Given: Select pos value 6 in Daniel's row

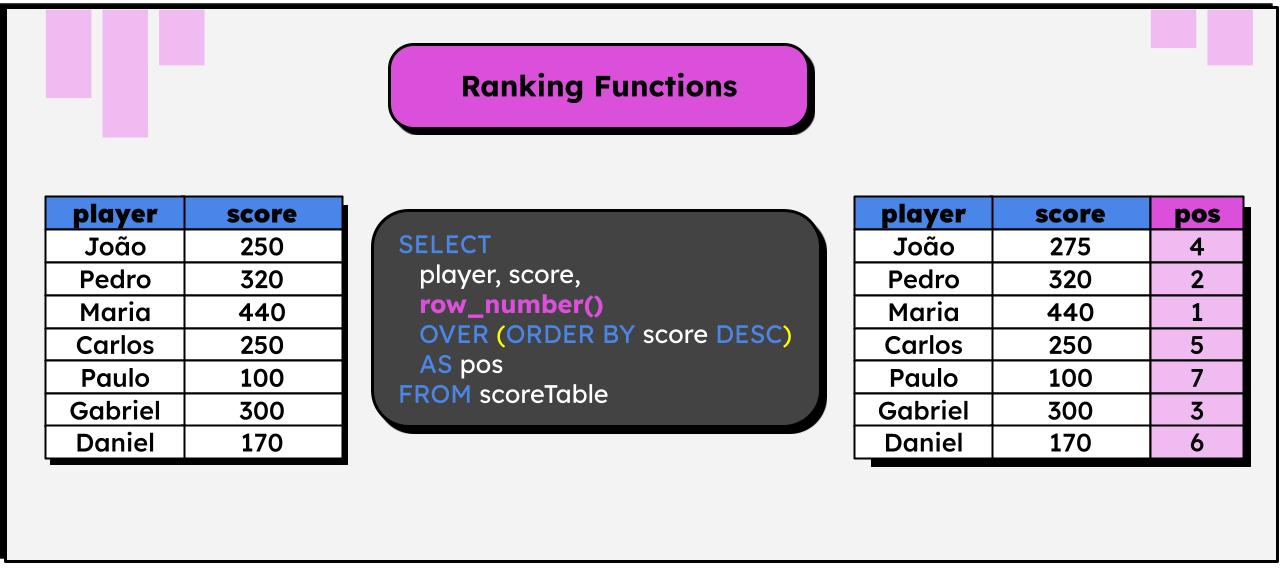Looking at the screenshot, I should [x=1197, y=443].
